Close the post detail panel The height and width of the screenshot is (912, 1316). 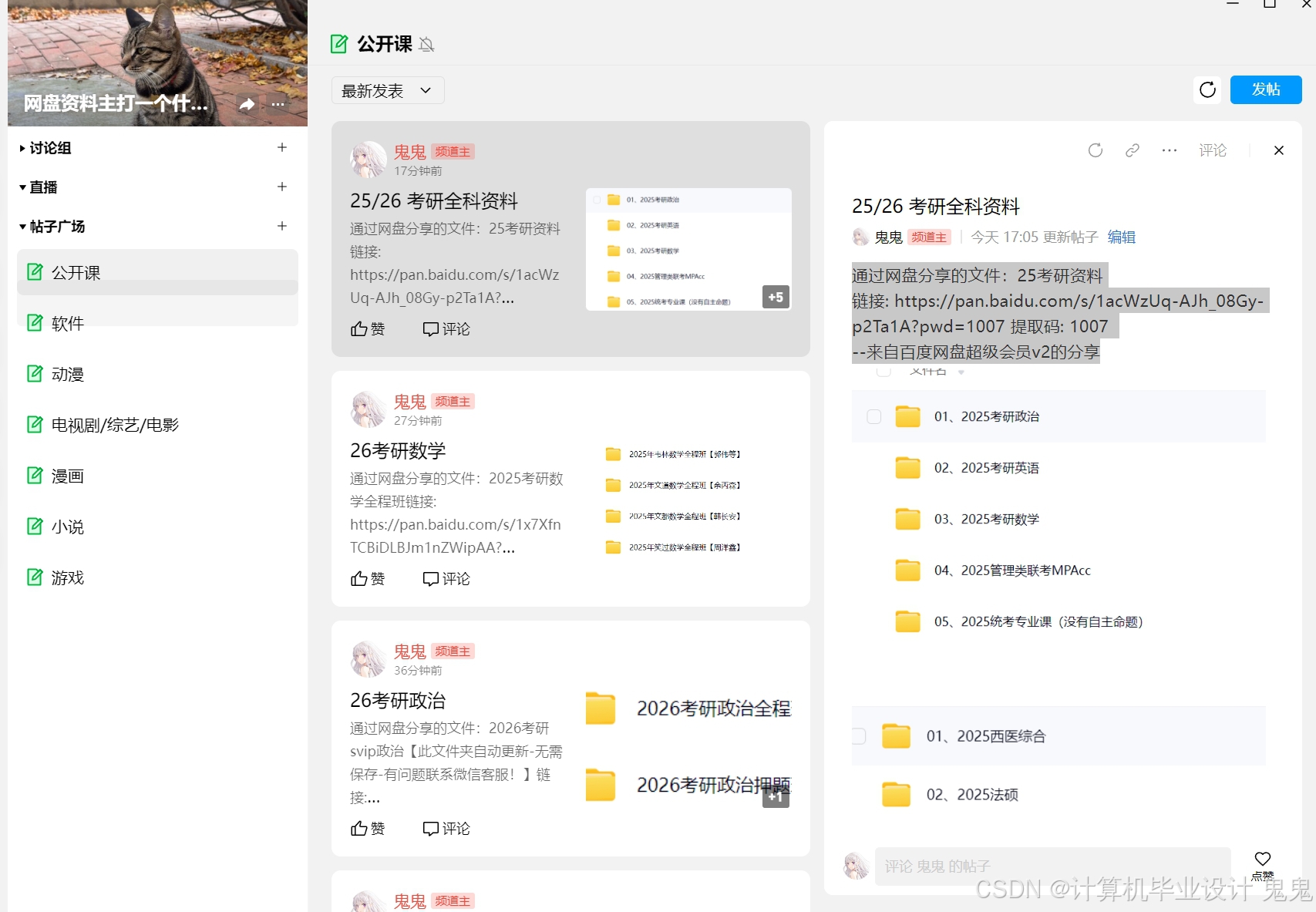(1279, 150)
